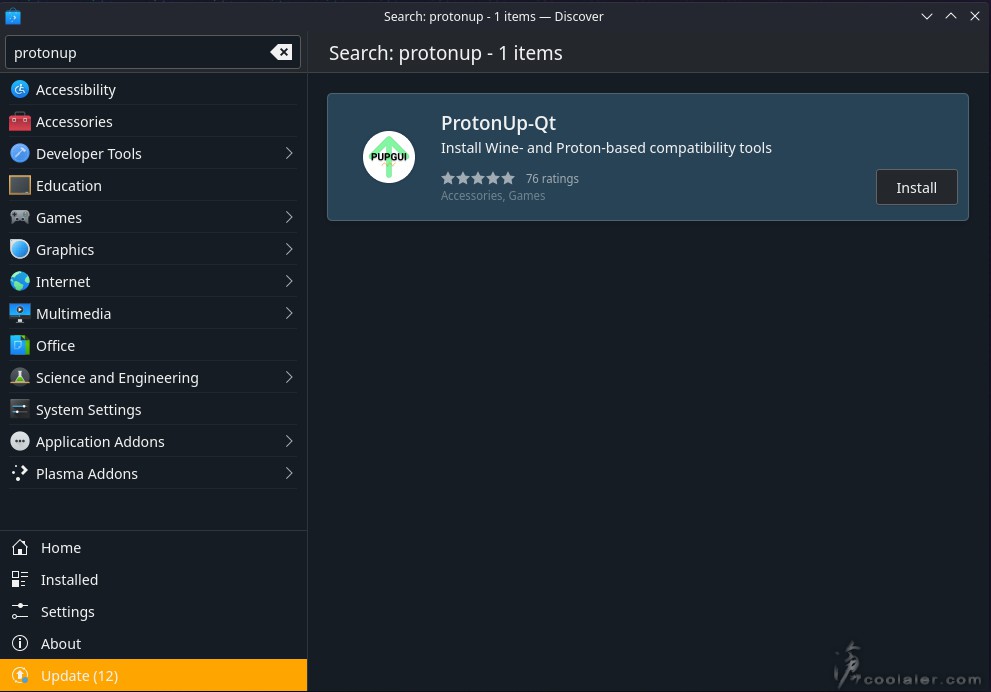Click the Search: protonup - 1 items heading

point(446,53)
